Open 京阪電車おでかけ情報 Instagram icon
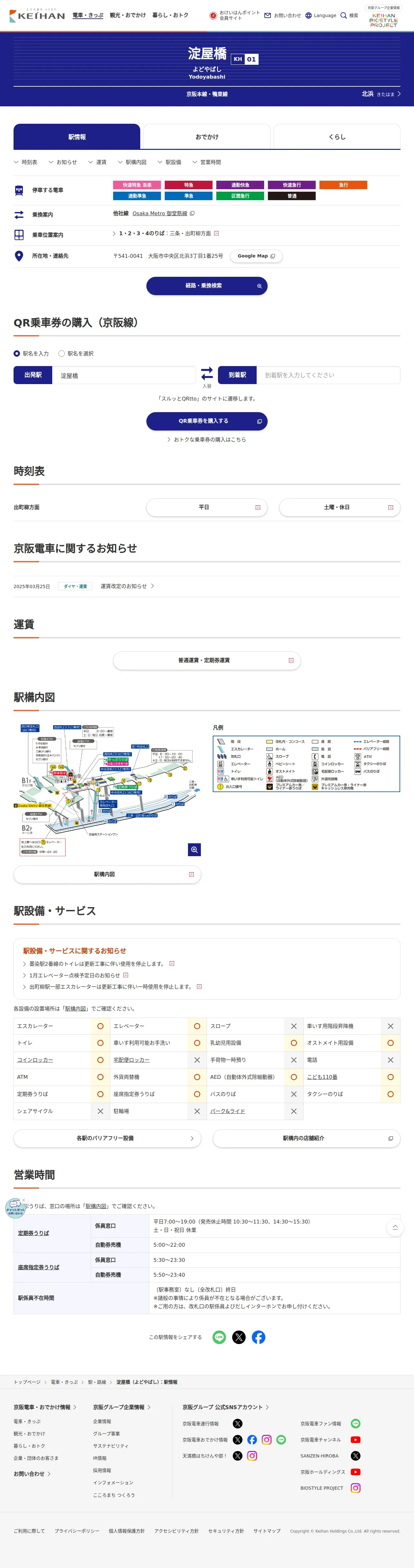414x1568 pixels. pyautogui.click(x=267, y=1439)
